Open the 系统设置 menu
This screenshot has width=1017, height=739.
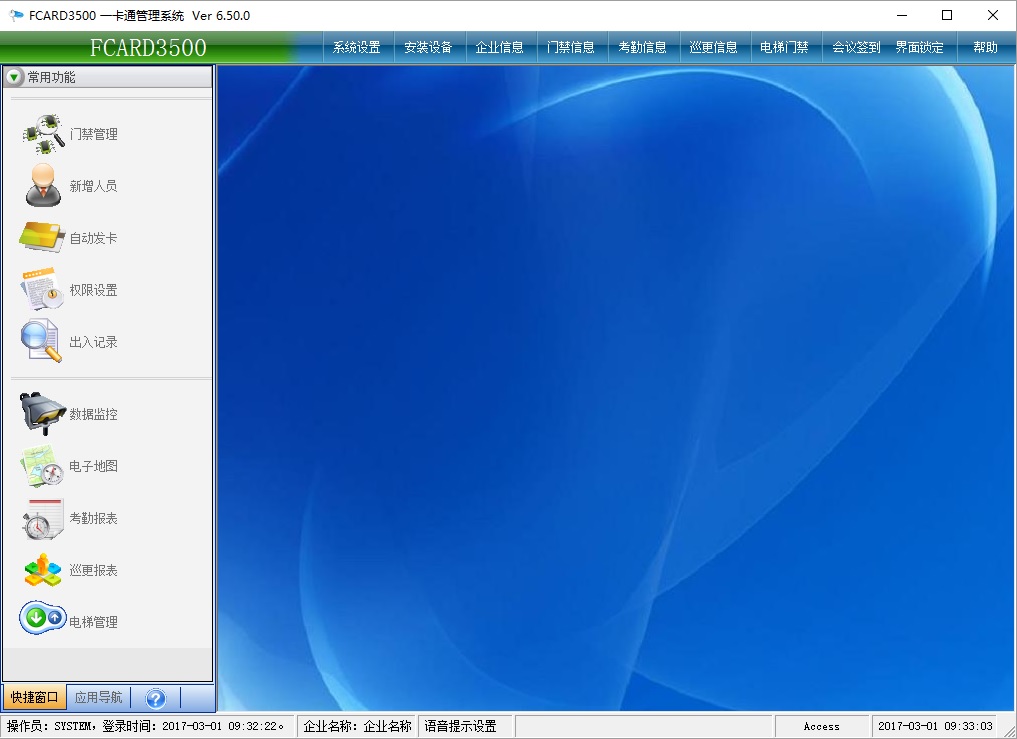[357, 47]
